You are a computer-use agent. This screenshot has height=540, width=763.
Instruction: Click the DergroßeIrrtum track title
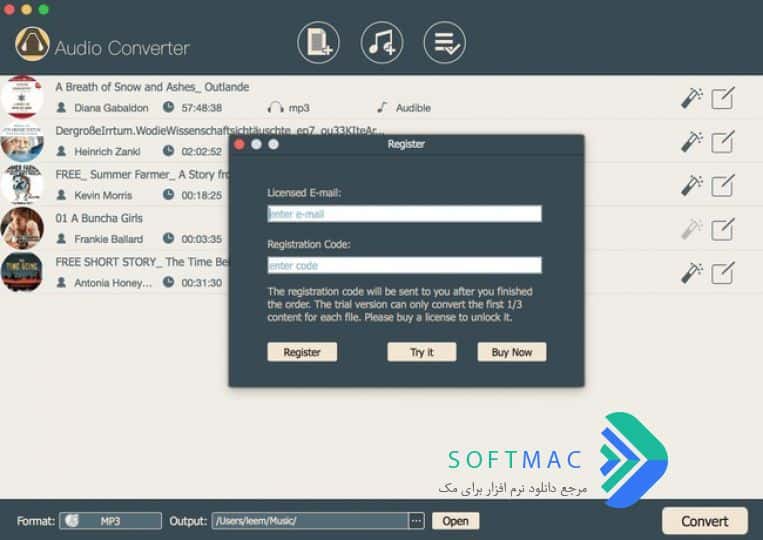click(220, 130)
